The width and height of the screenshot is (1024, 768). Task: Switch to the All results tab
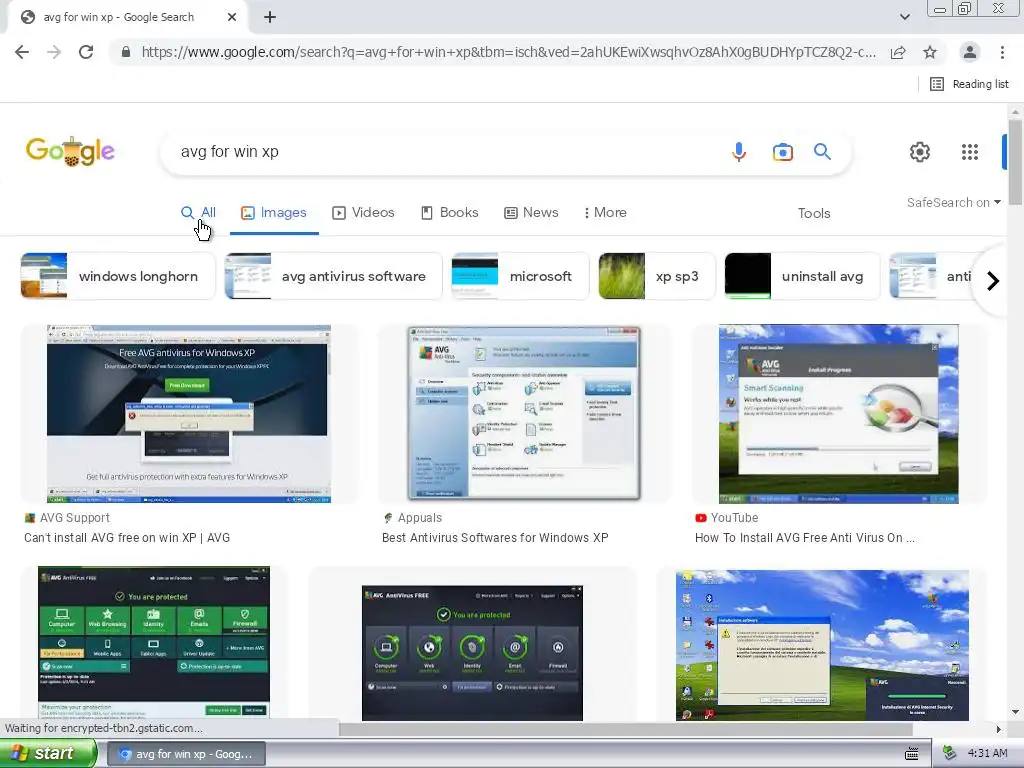point(199,212)
